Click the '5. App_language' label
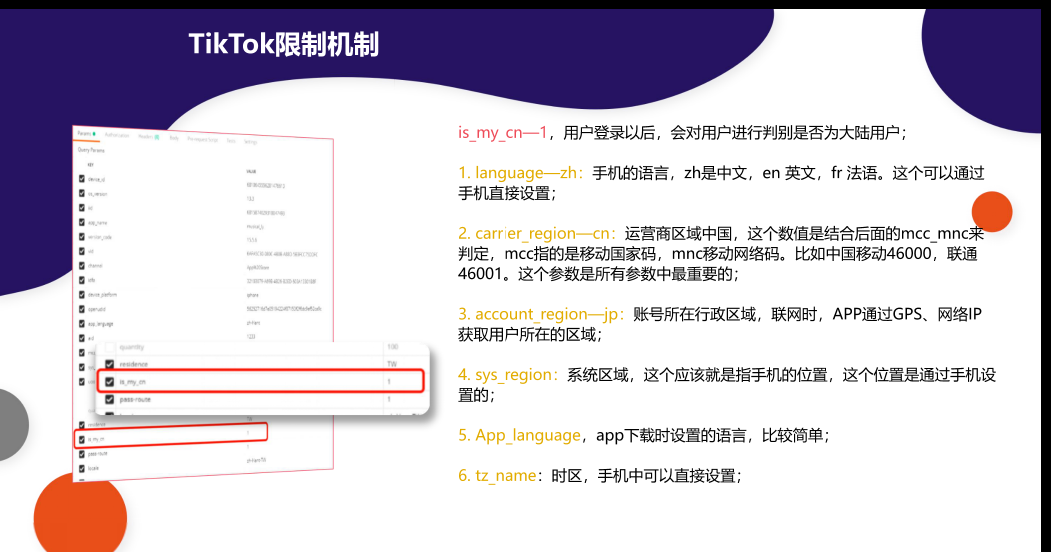 coord(519,435)
